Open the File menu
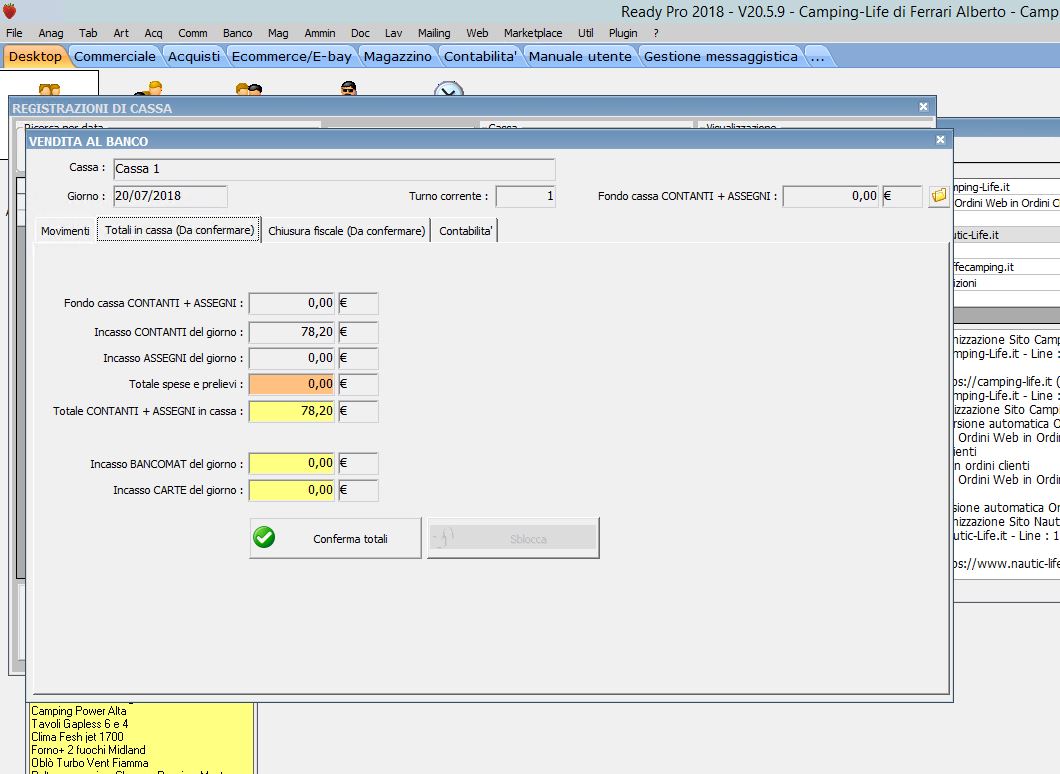 tap(14, 33)
